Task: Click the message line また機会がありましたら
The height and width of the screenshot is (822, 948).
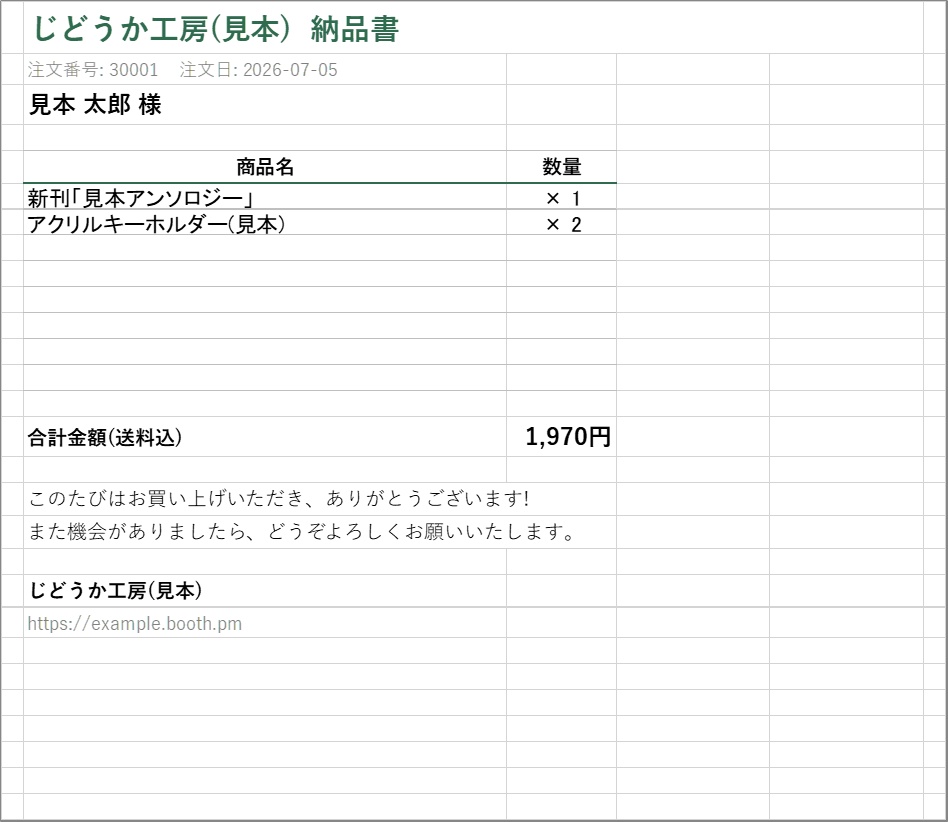Action: (301, 532)
